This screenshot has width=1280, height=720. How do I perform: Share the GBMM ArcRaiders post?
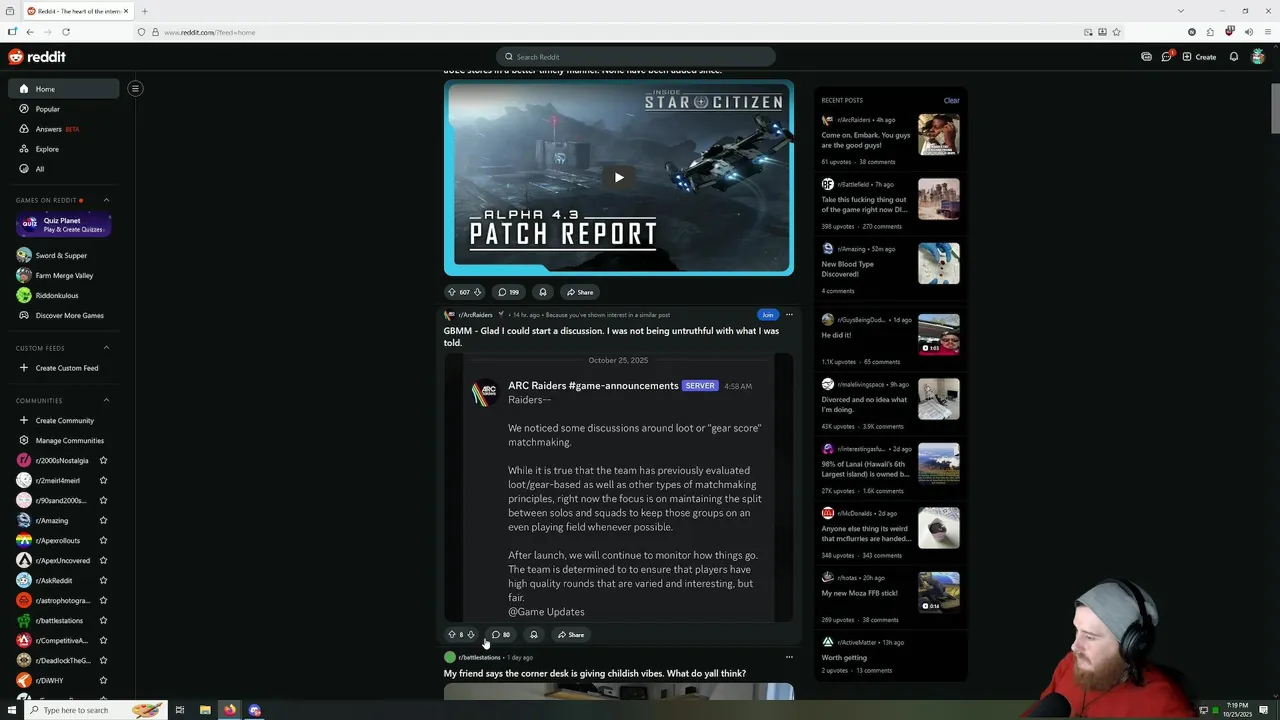pos(571,634)
